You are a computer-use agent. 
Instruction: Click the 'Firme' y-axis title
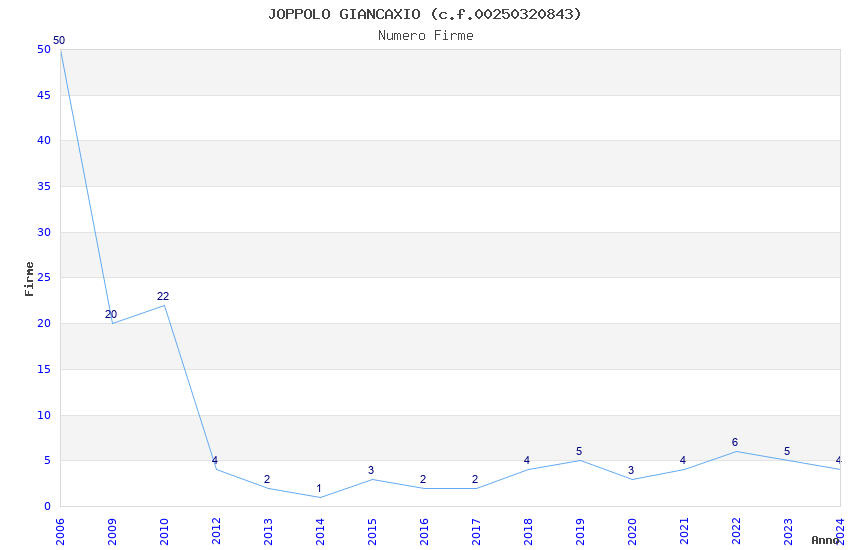pos(30,278)
